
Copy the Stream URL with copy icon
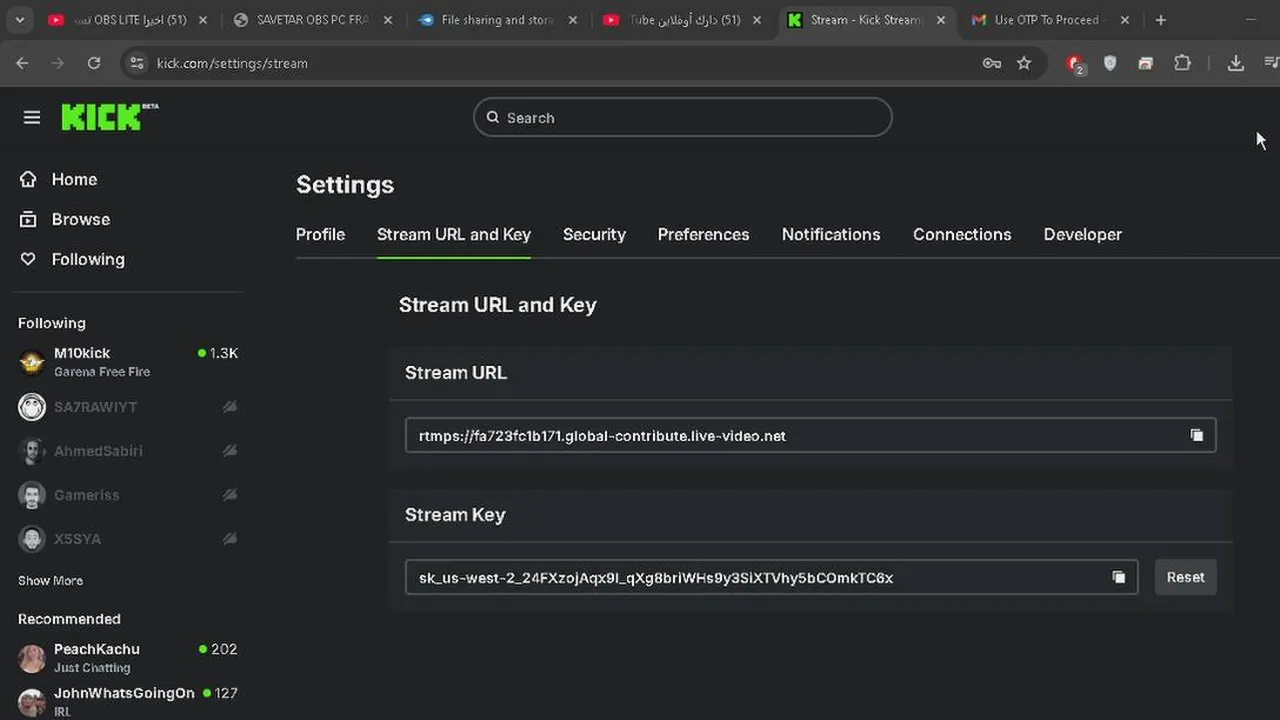pos(1196,435)
